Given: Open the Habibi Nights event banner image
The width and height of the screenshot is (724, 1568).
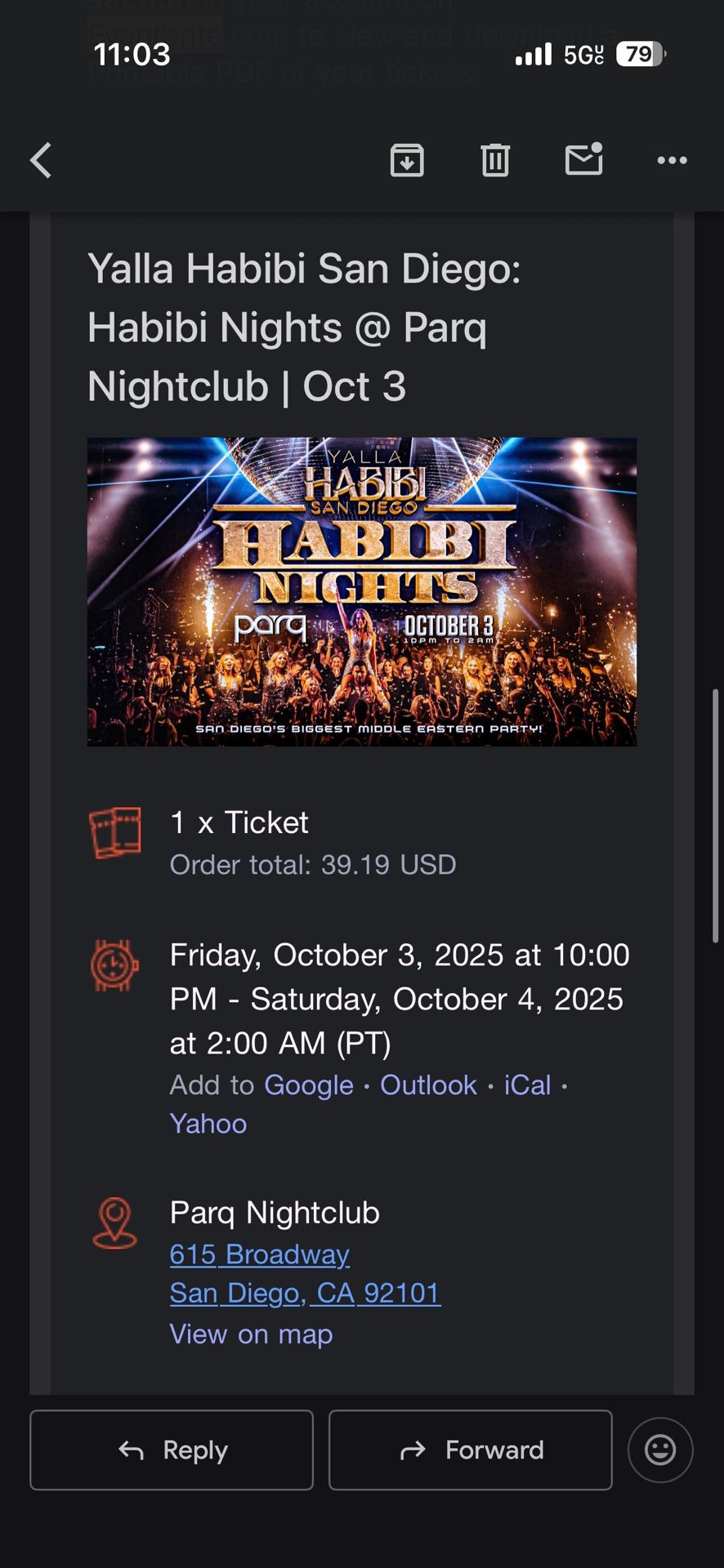Looking at the screenshot, I should (x=362, y=591).
